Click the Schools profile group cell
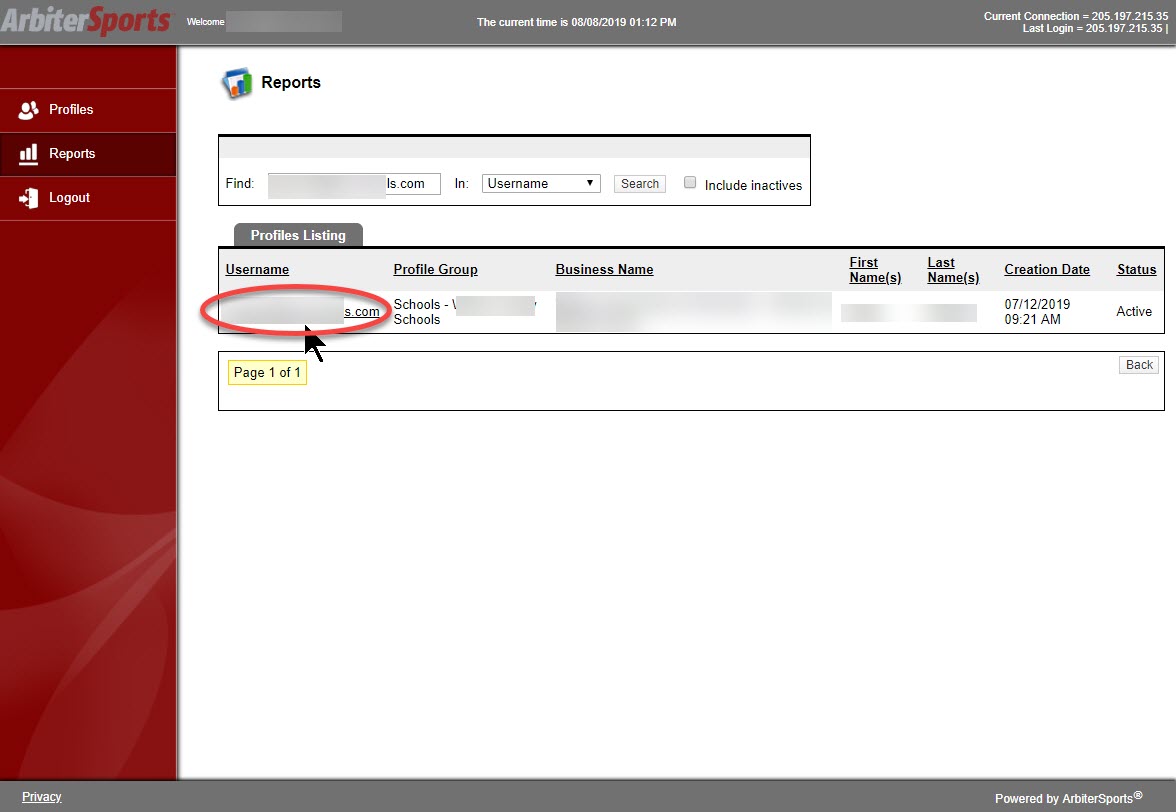This screenshot has height=812, width=1176. [x=465, y=312]
